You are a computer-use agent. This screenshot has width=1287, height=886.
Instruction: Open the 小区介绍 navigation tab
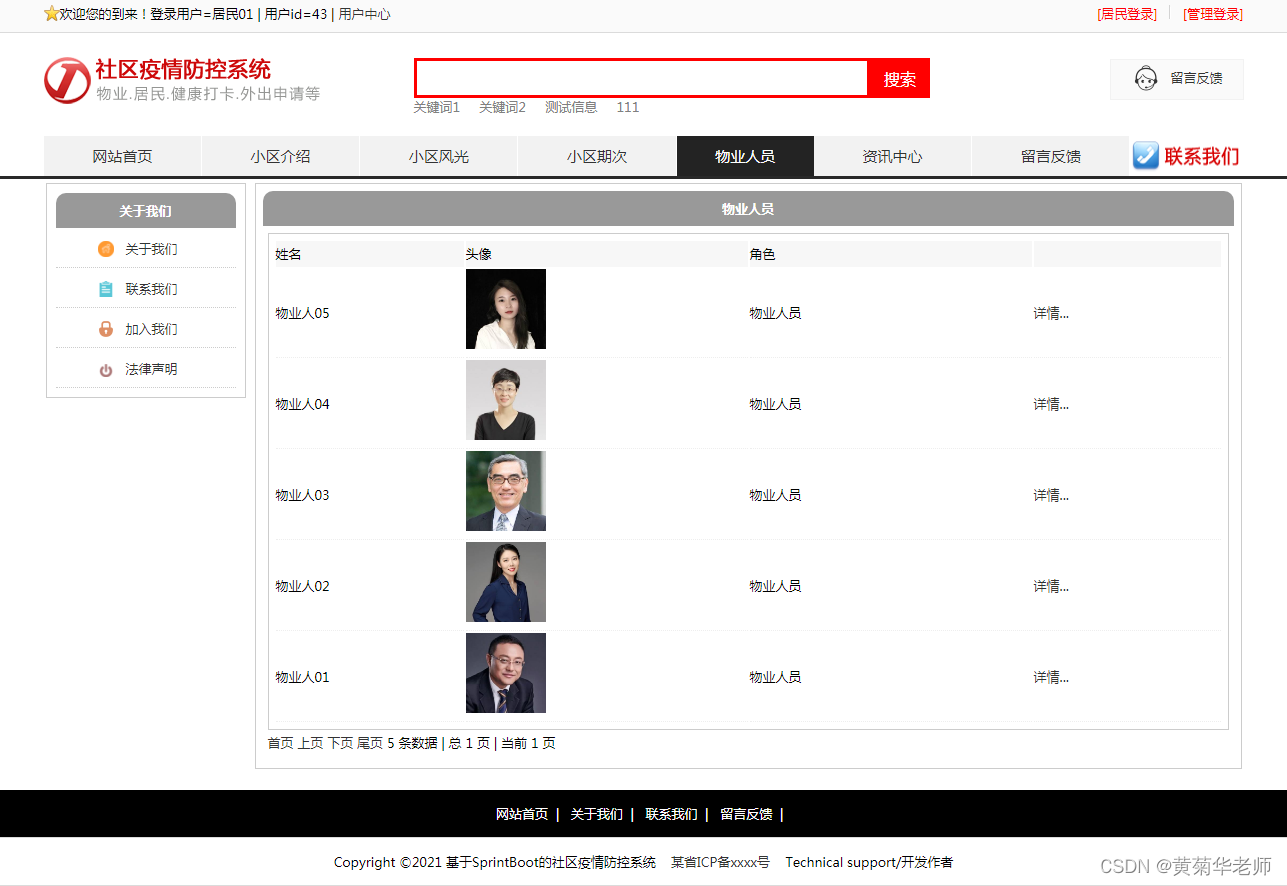pos(280,156)
